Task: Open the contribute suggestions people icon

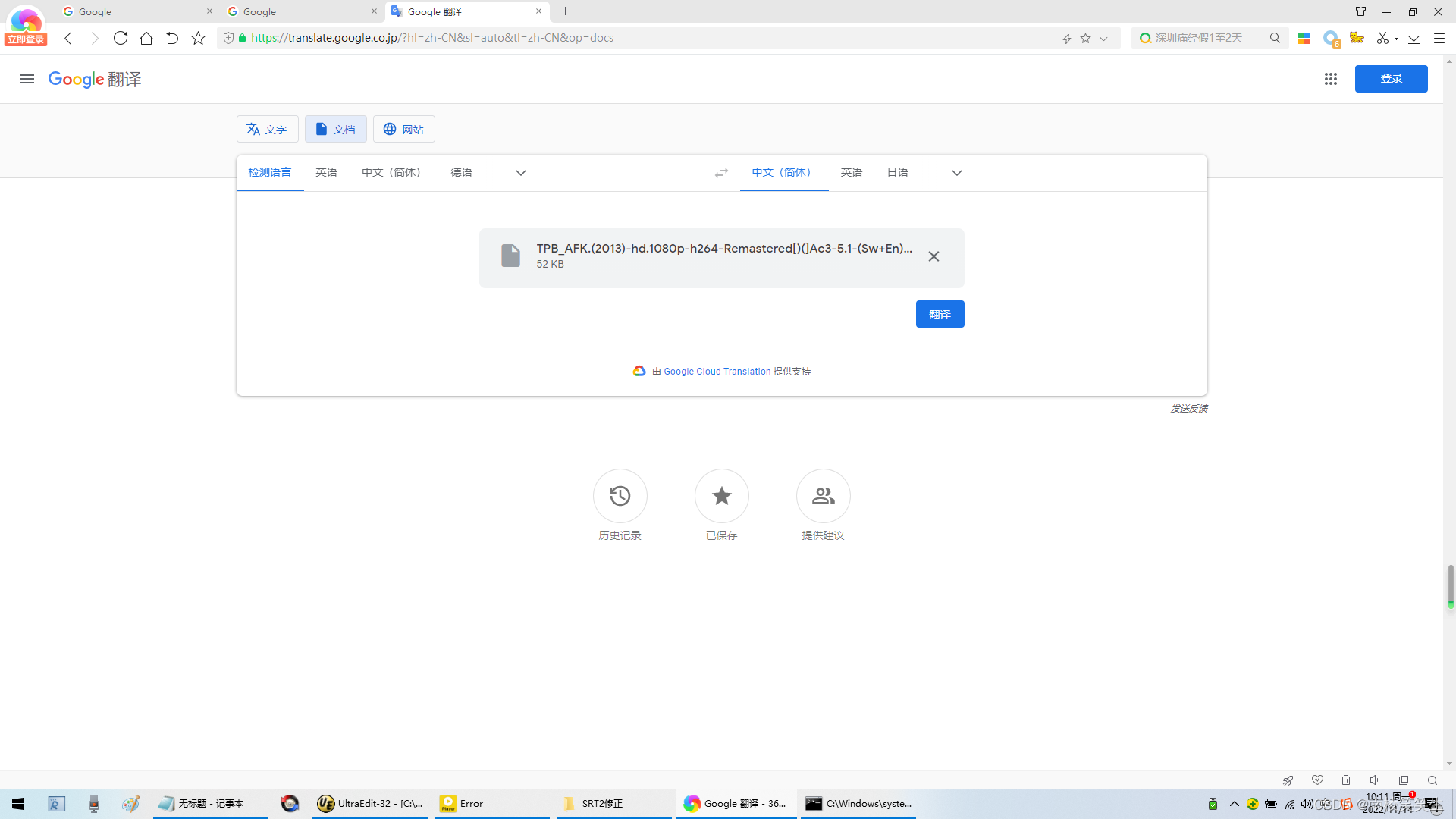Action: pos(823,496)
